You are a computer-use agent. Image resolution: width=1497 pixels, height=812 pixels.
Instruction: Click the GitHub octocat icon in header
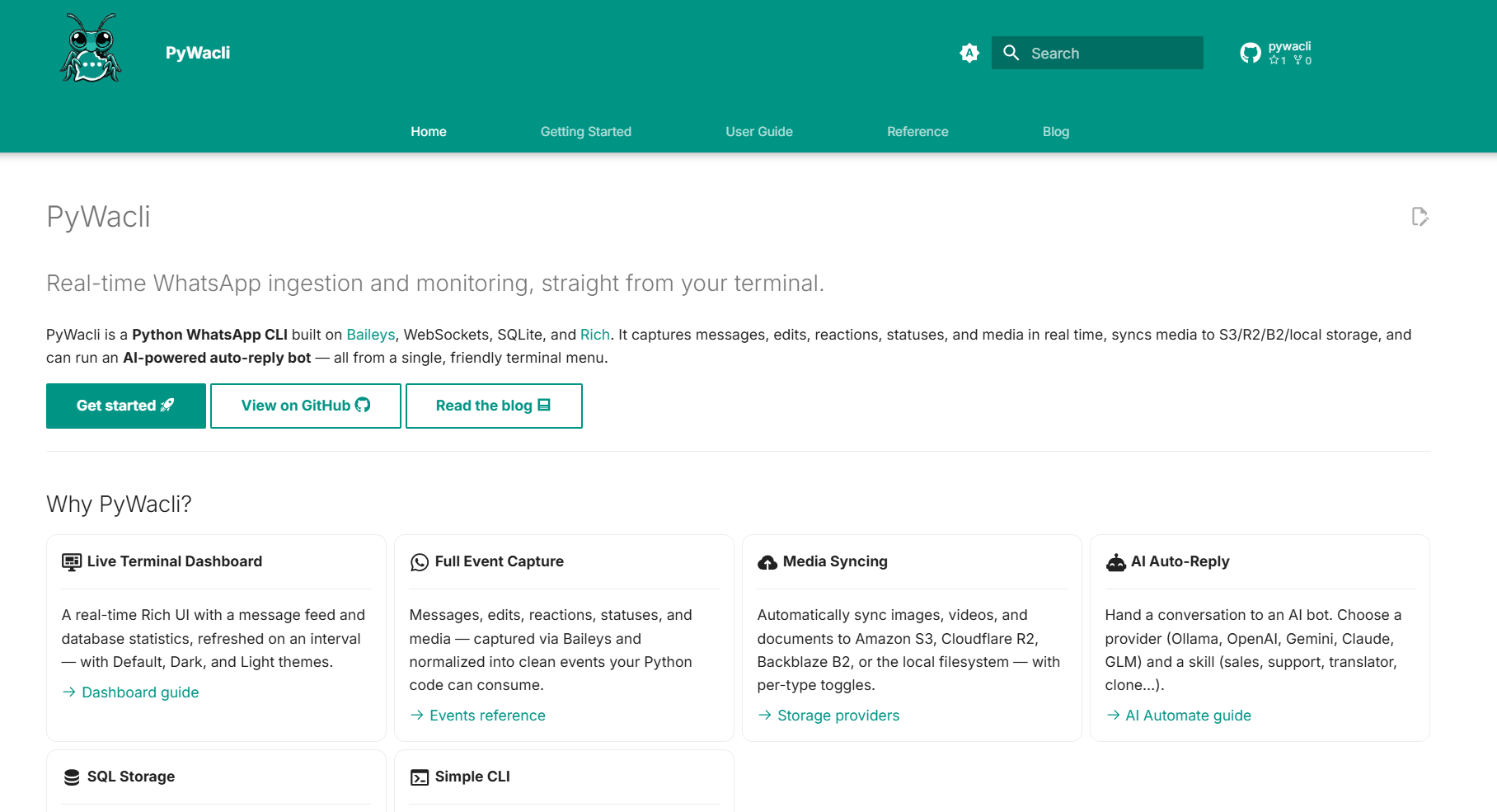tap(1251, 53)
